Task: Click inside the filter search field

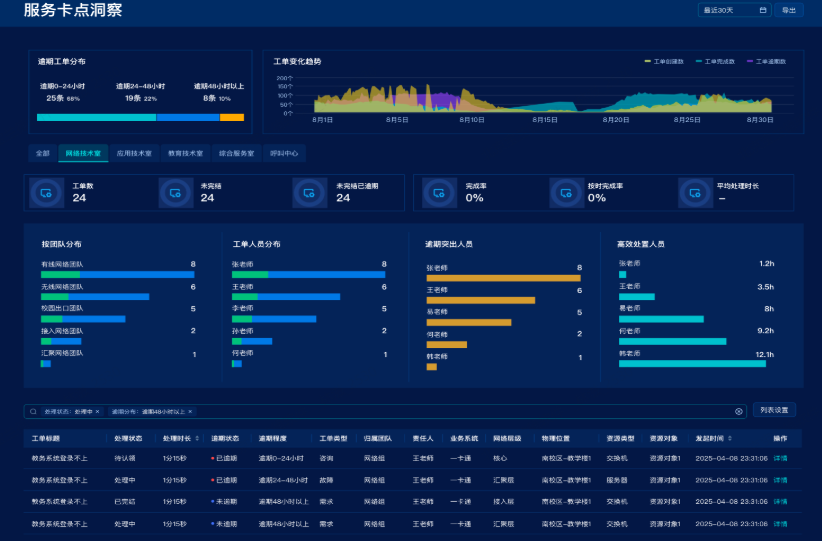Action: click(385, 412)
